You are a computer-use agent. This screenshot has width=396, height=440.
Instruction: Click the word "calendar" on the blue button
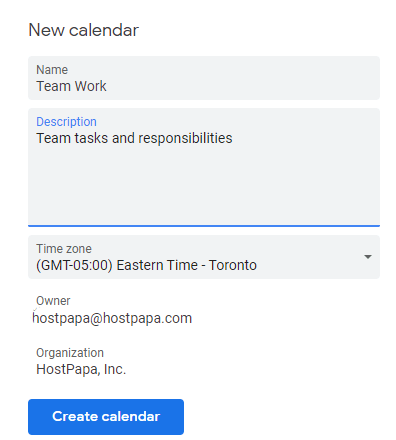pos(131,417)
